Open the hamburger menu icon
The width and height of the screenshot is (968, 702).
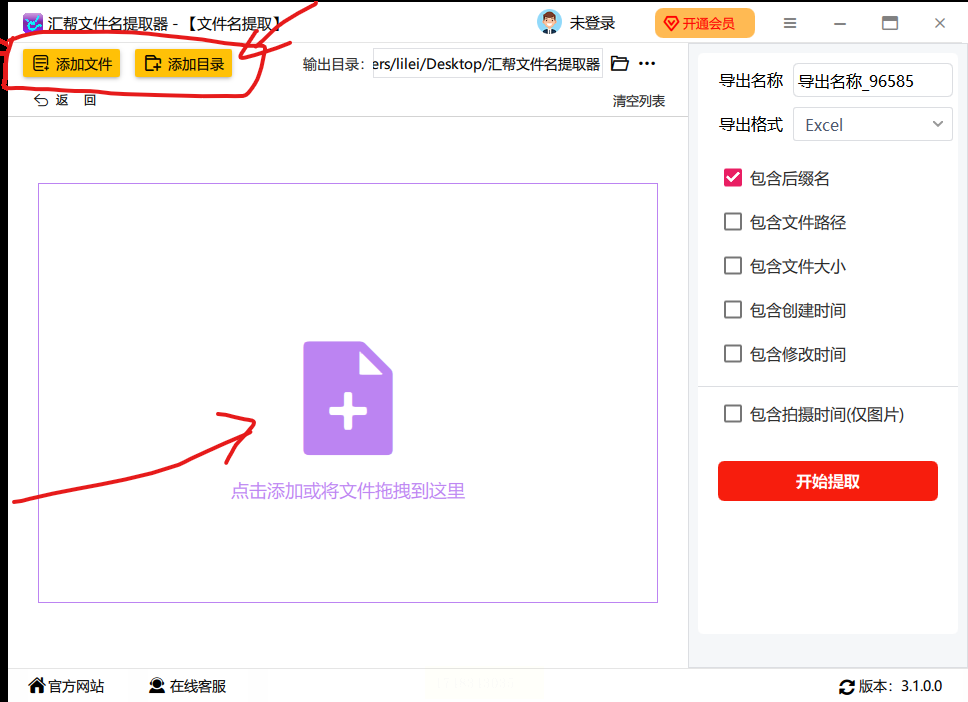point(790,23)
